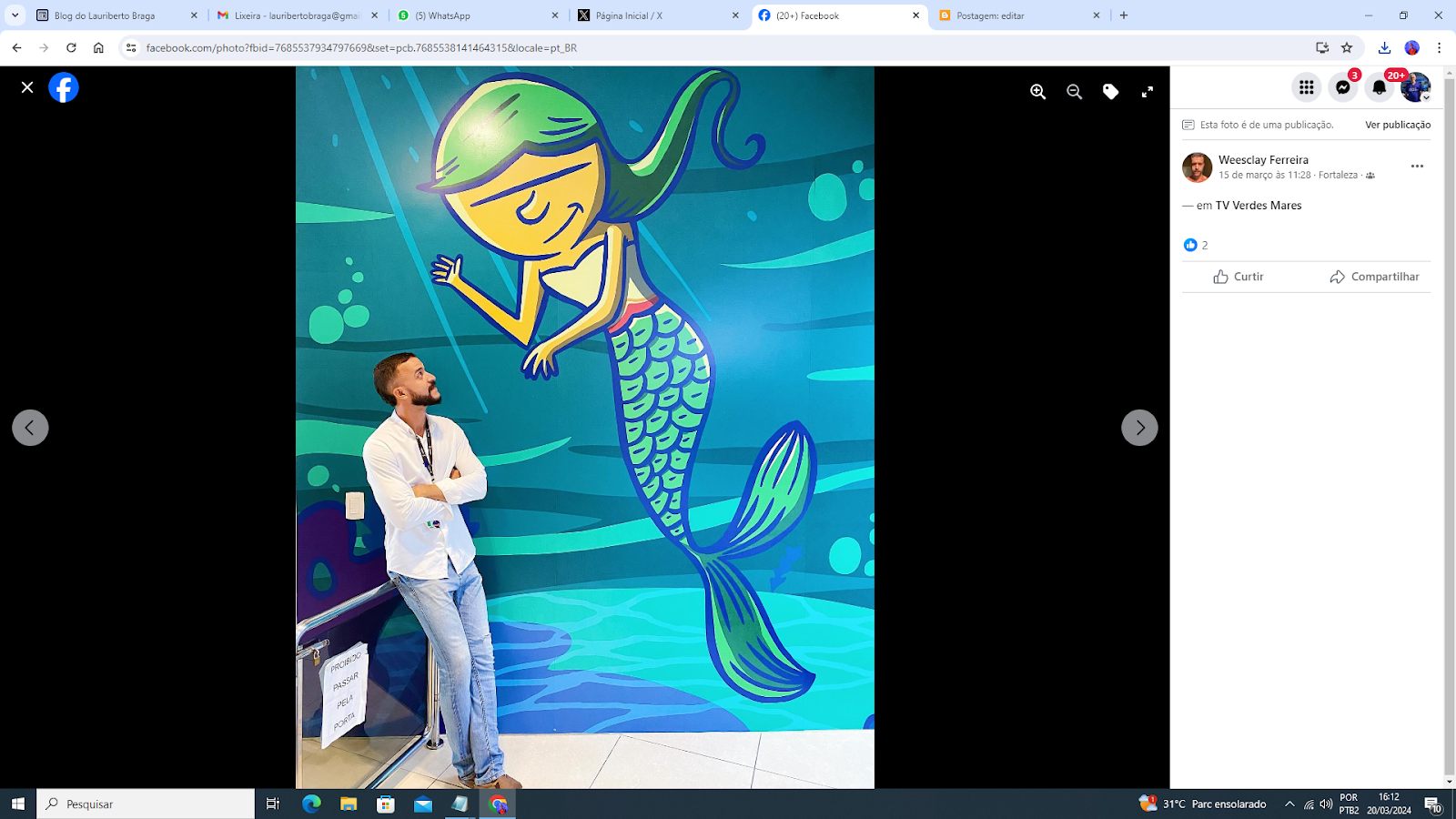Click the install app icon in the address bar
Image resolution: width=1456 pixels, height=819 pixels.
tap(1322, 47)
